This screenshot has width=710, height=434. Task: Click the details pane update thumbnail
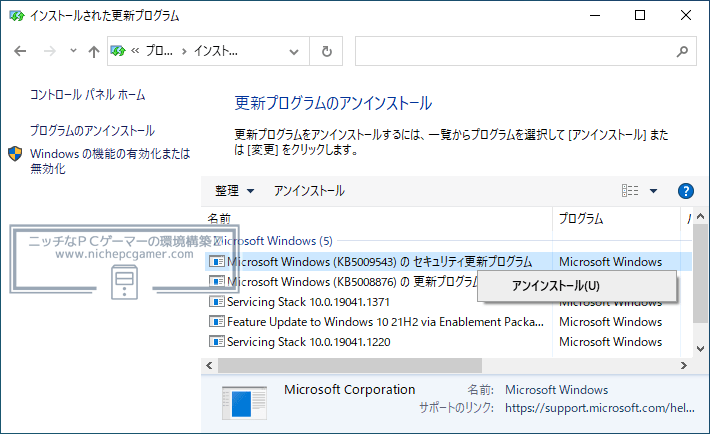click(245, 402)
